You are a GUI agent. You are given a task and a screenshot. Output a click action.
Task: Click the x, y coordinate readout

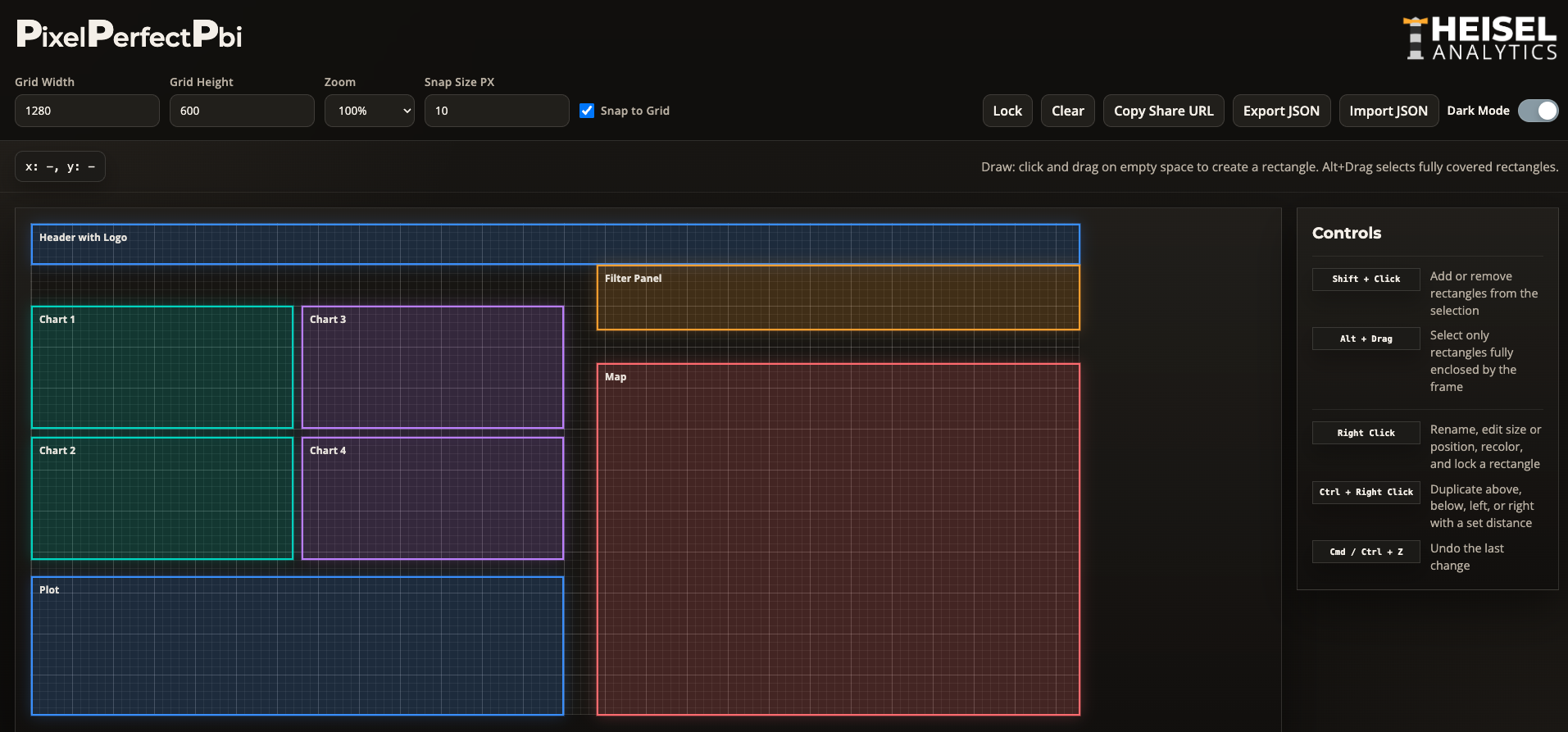(60, 166)
